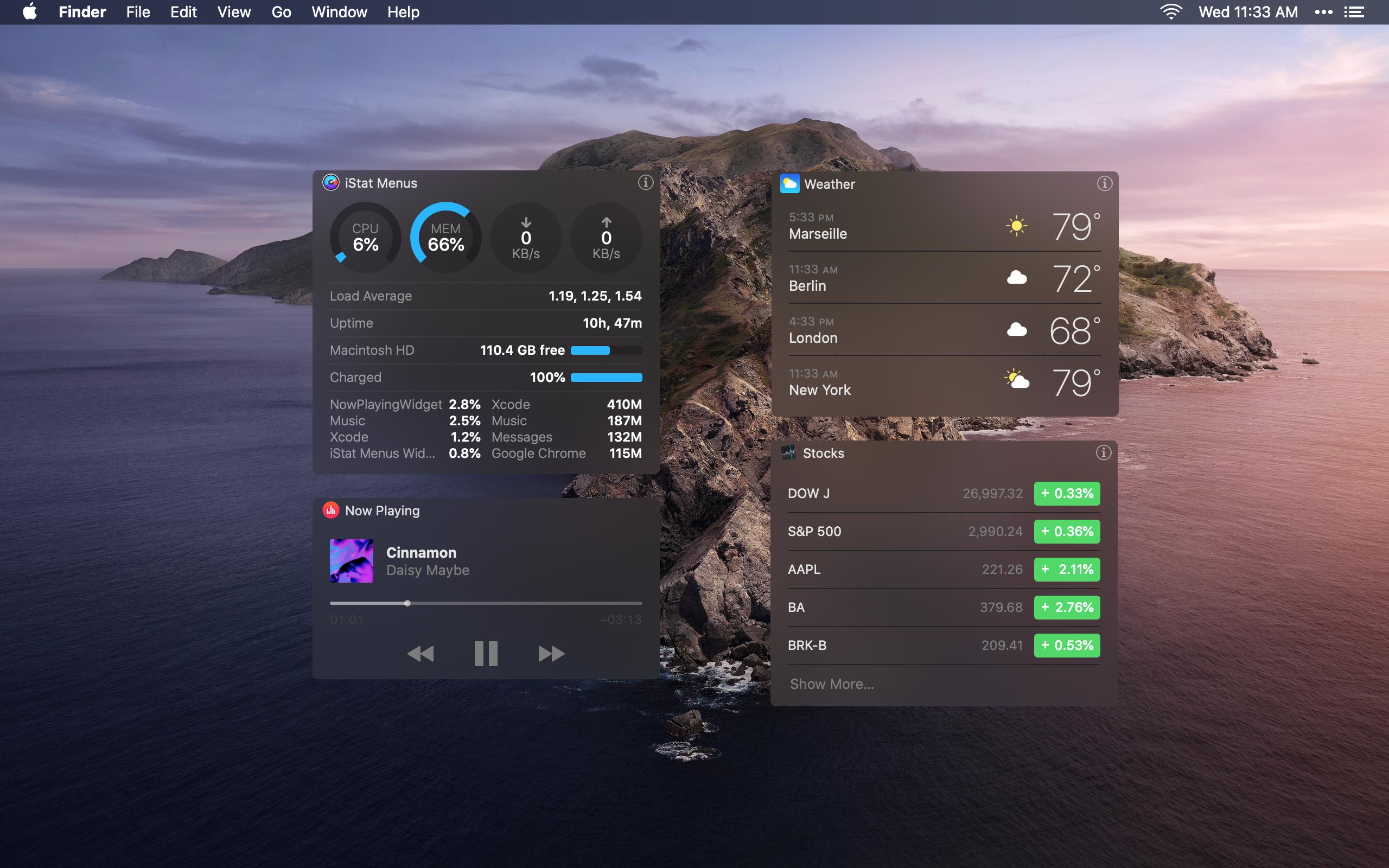Click NowPlayingWidget 2.8% process row
Screen dimensions: 1389x868
405,404
